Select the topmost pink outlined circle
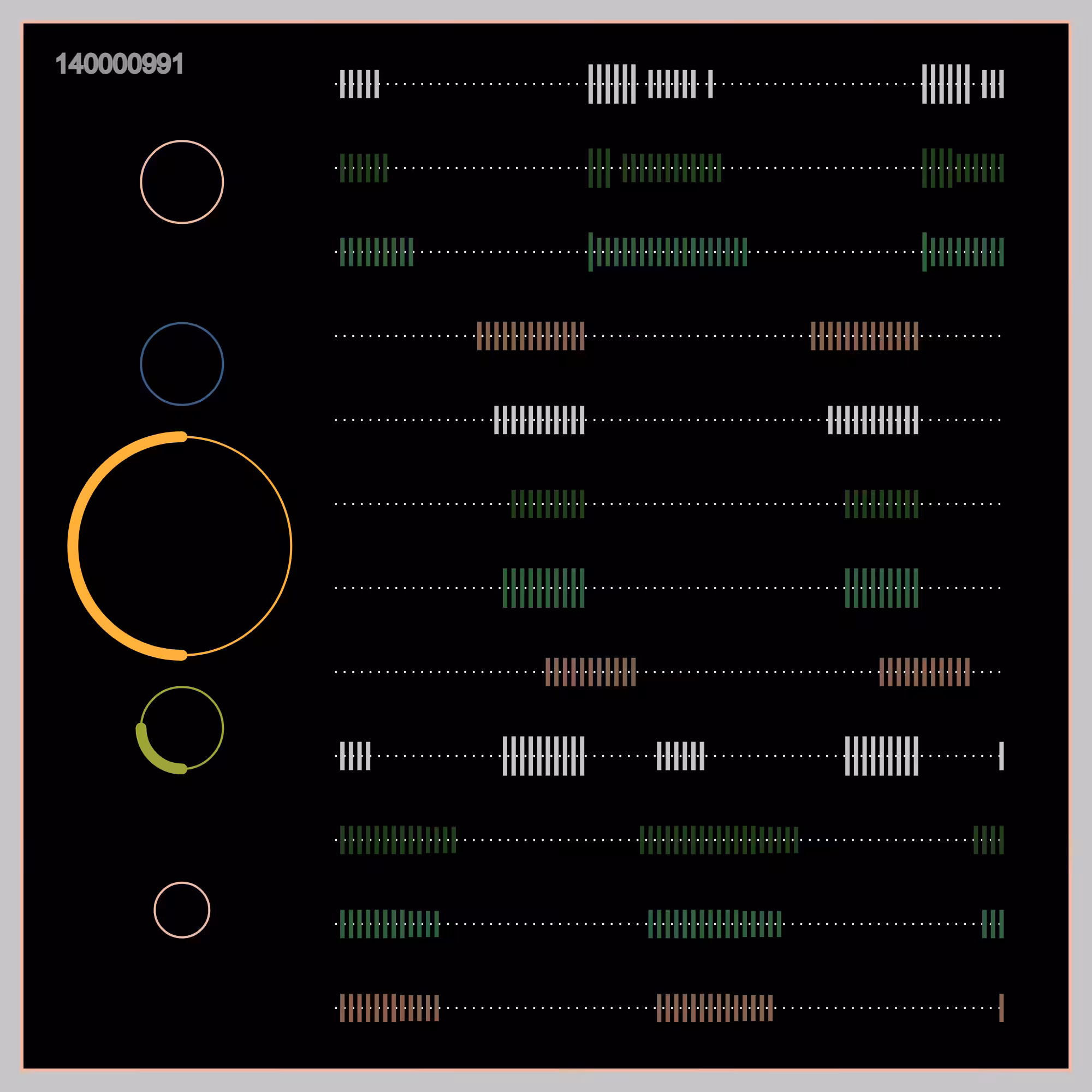1092x1092 pixels. [x=182, y=182]
